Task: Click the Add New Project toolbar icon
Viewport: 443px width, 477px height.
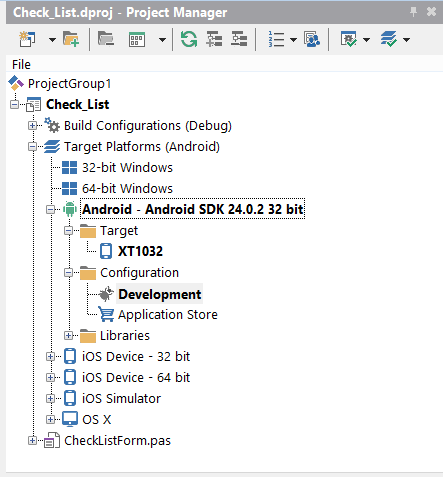Action: point(27,39)
